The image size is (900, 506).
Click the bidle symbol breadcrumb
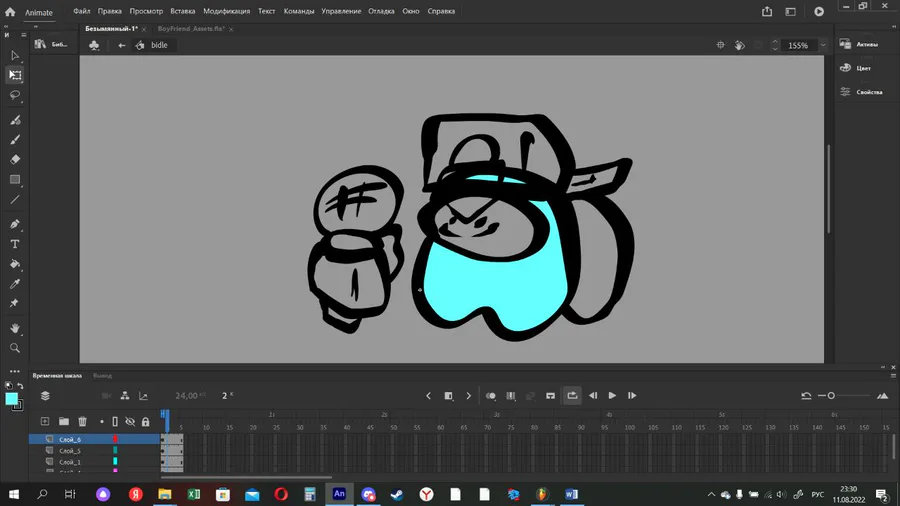coord(152,45)
